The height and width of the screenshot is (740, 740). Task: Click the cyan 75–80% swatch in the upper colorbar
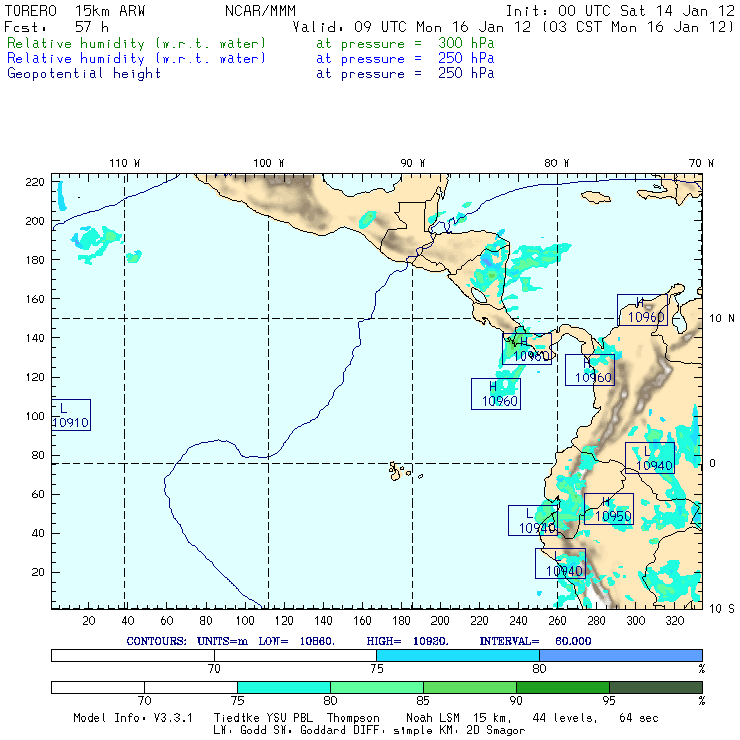tap(458, 655)
